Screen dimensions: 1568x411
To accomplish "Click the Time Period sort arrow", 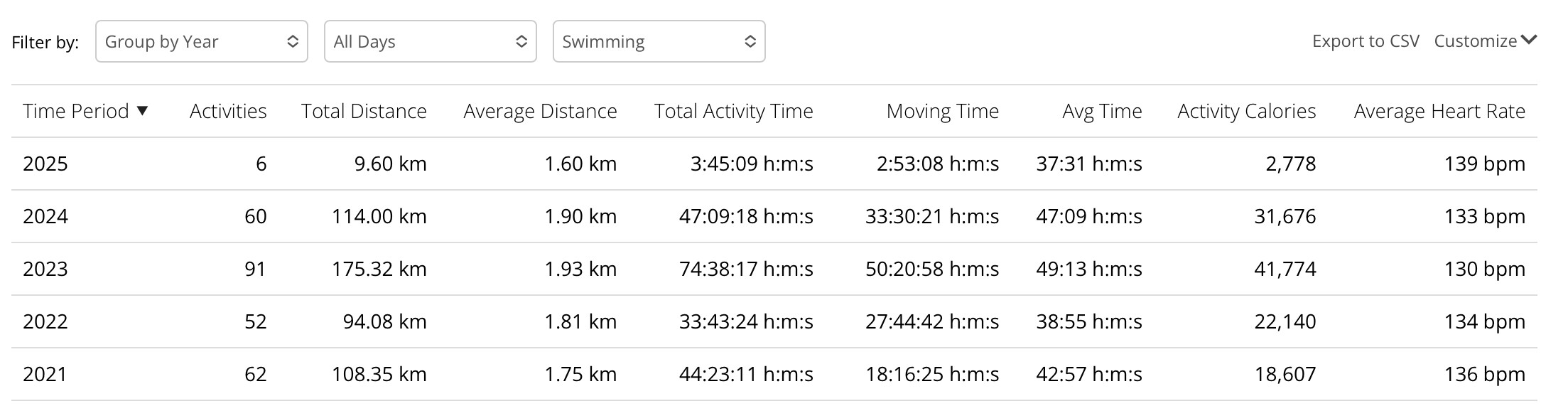I will (x=142, y=111).
